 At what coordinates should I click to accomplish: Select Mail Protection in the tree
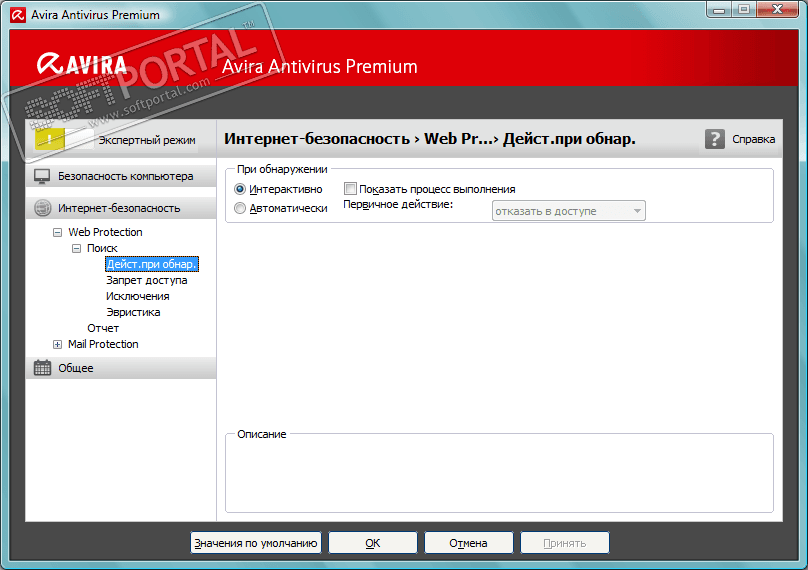tap(103, 344)
